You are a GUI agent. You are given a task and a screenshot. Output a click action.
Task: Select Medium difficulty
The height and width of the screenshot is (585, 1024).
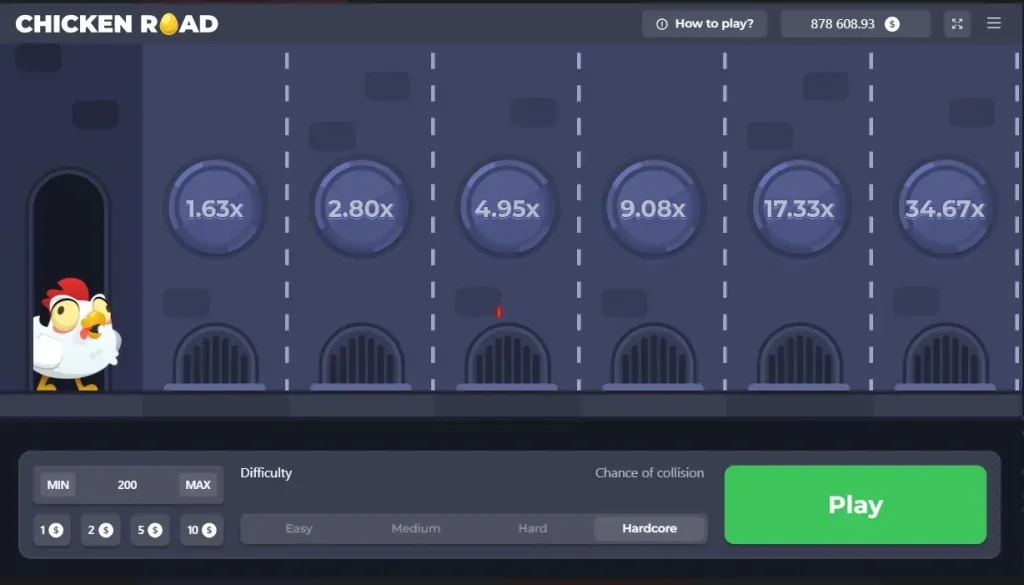pos(416,528)
